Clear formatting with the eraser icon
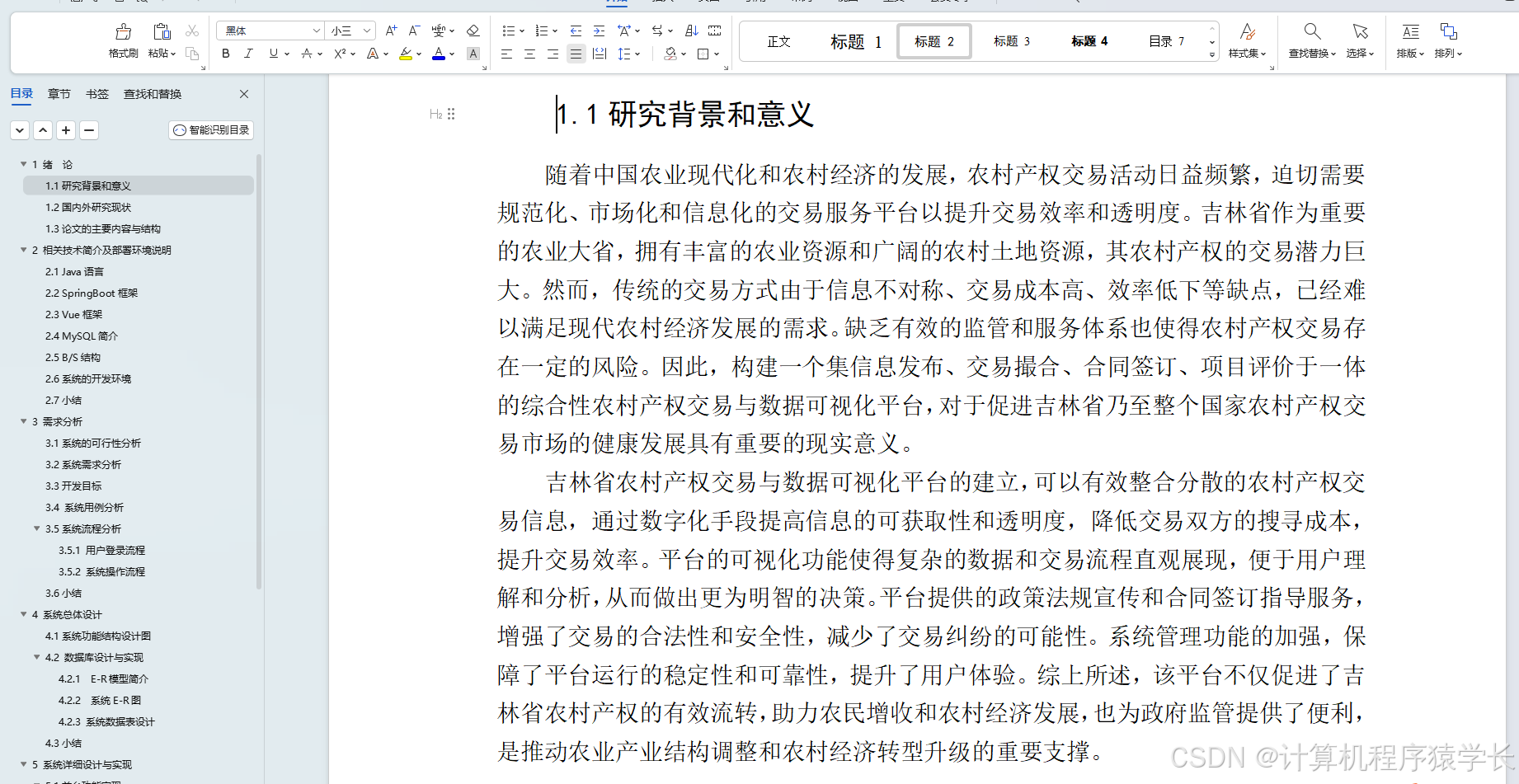This screenshot has width=1519, height=784. [x=473, y=31]
